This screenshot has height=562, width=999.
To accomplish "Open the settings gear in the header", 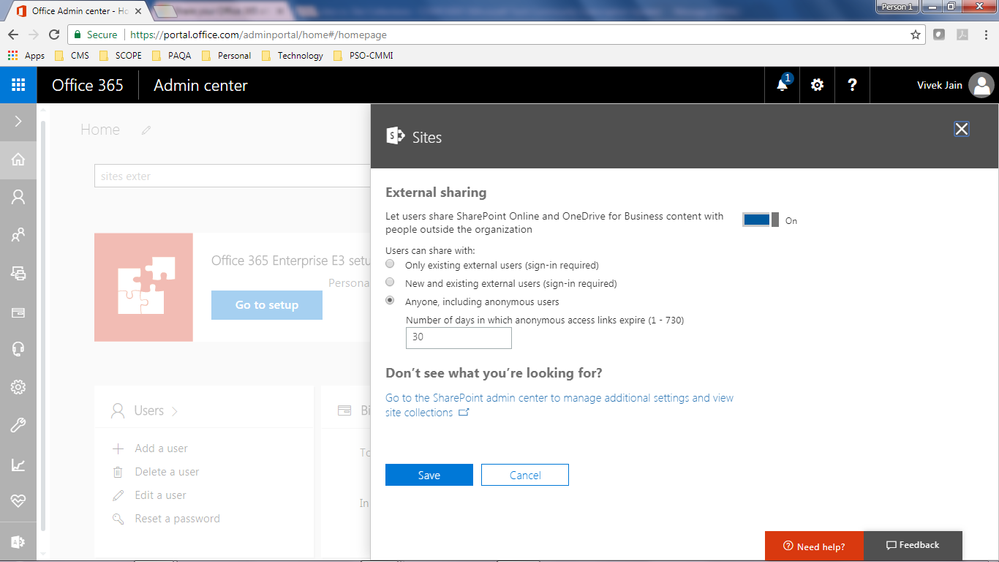I will coord(817,85).
